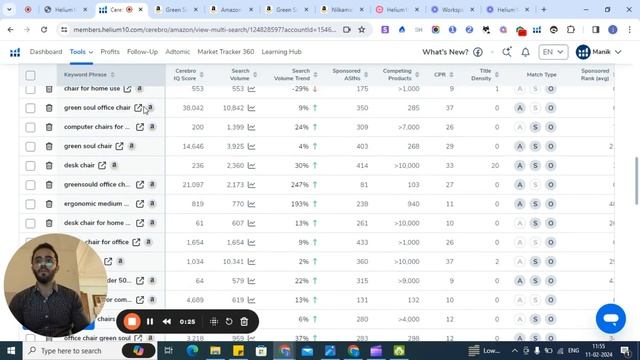
Task: Expand the Tools menu
Action: (x=81, y=52)
